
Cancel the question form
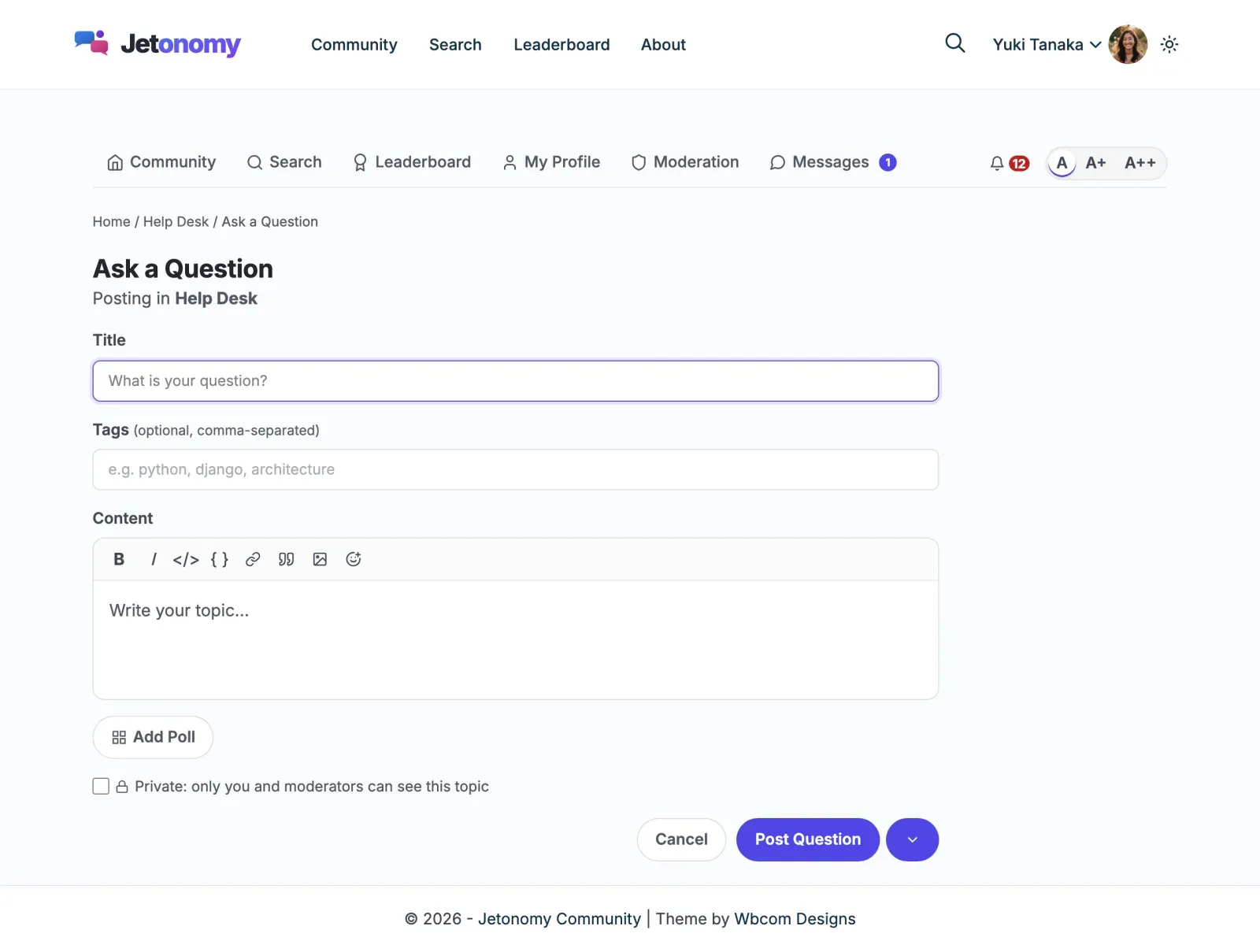click(681, 839)
